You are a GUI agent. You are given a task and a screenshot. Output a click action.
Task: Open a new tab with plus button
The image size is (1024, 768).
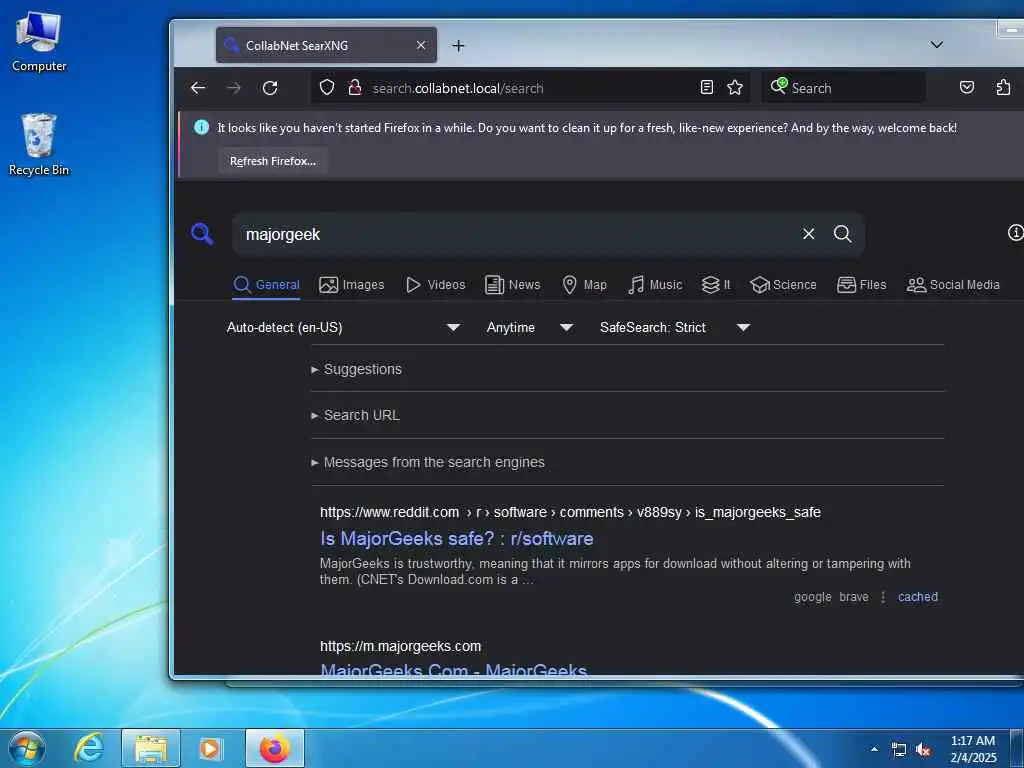tap(458, 45)
